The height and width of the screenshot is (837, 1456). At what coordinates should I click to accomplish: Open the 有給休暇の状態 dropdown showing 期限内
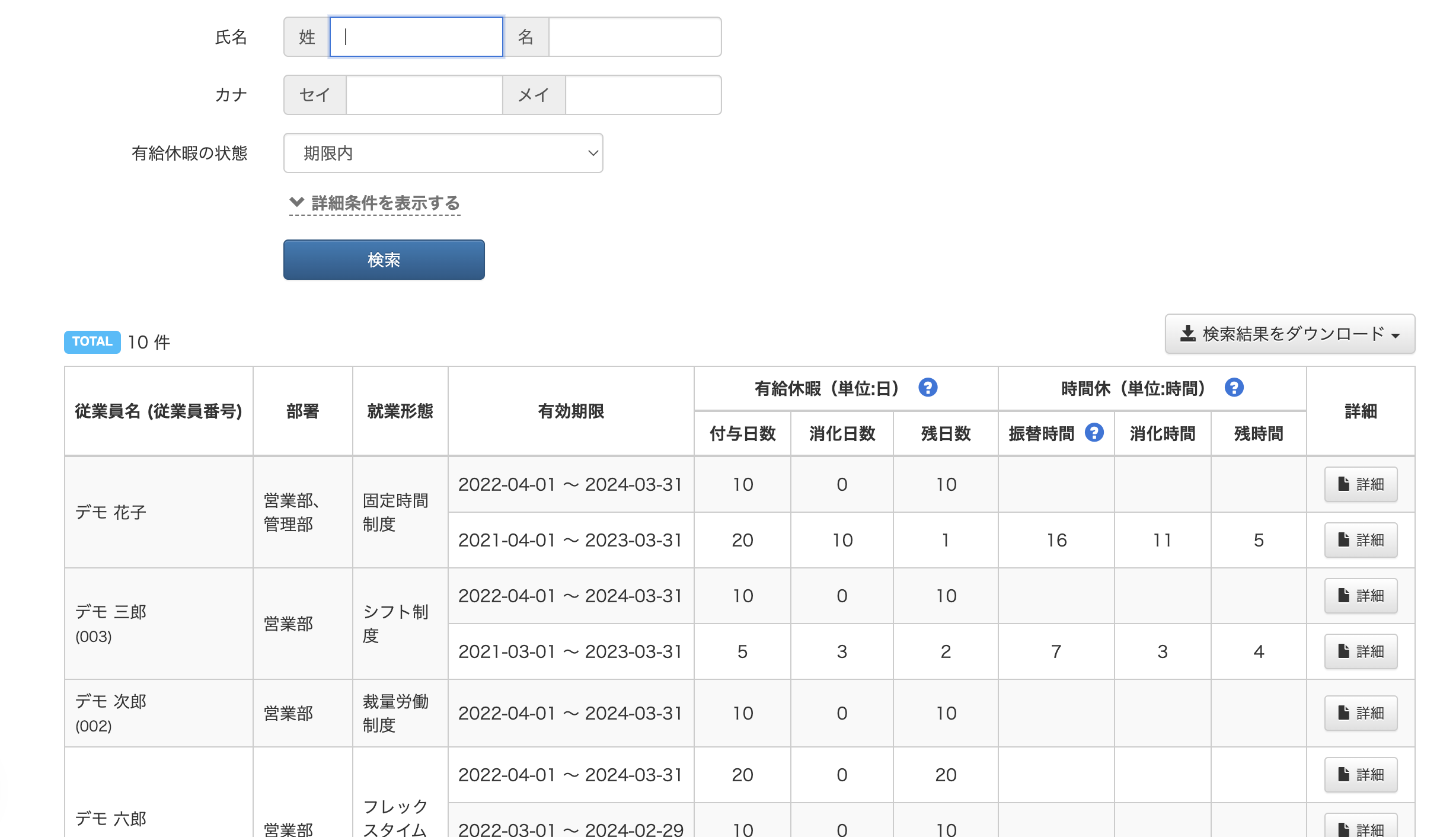pyautogui.click(x=443, y=153)
